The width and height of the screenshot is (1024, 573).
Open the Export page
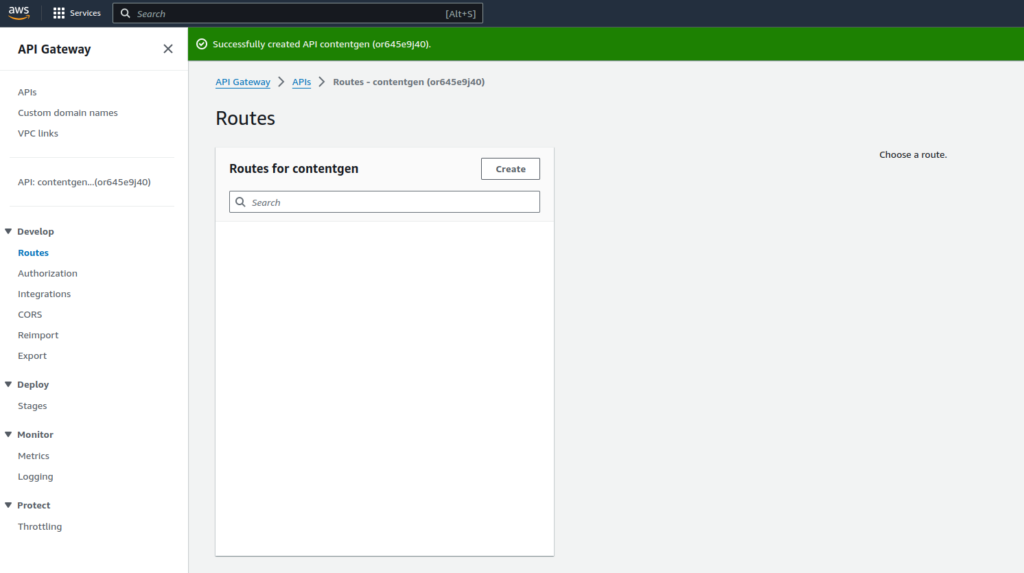32,355
